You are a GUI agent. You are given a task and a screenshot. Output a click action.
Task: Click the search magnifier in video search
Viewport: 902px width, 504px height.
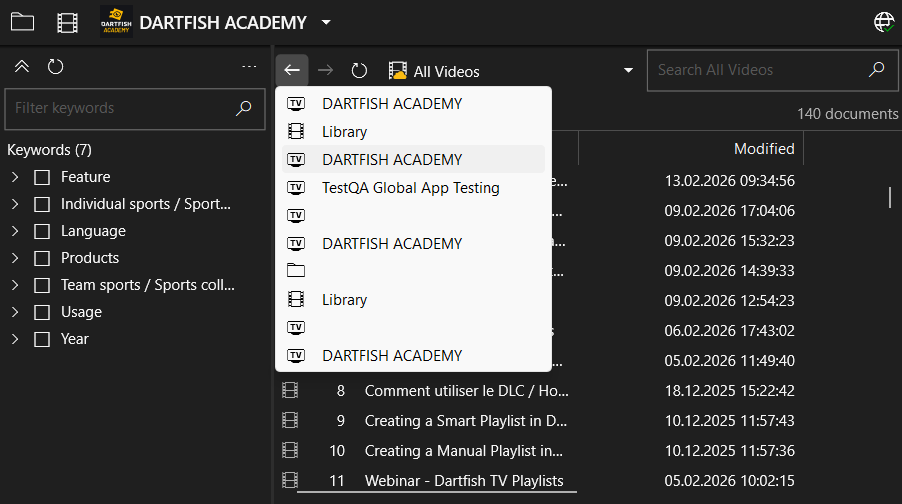tap(877, 70)
